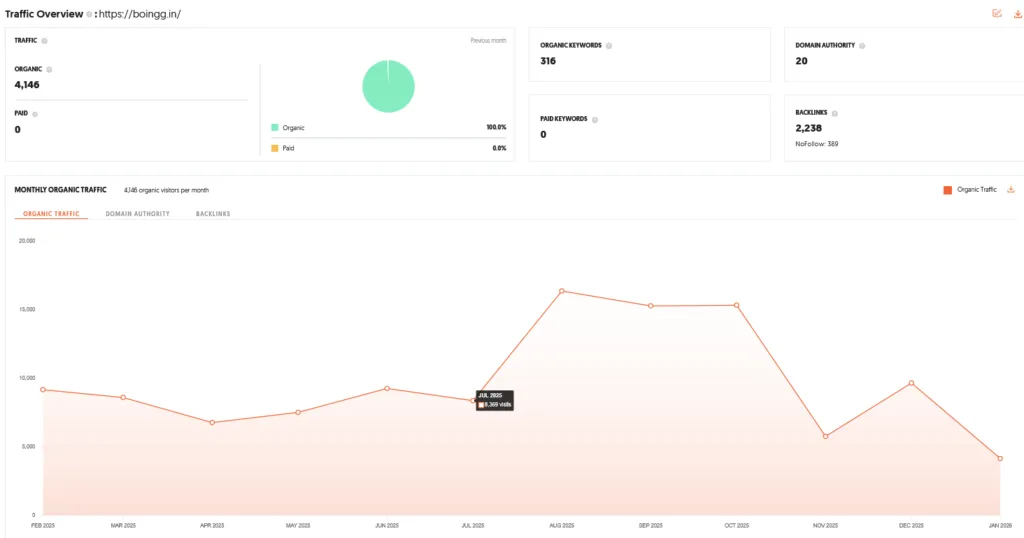
Task: Click the Organic label in pie legend
Action: coord(294,128)
